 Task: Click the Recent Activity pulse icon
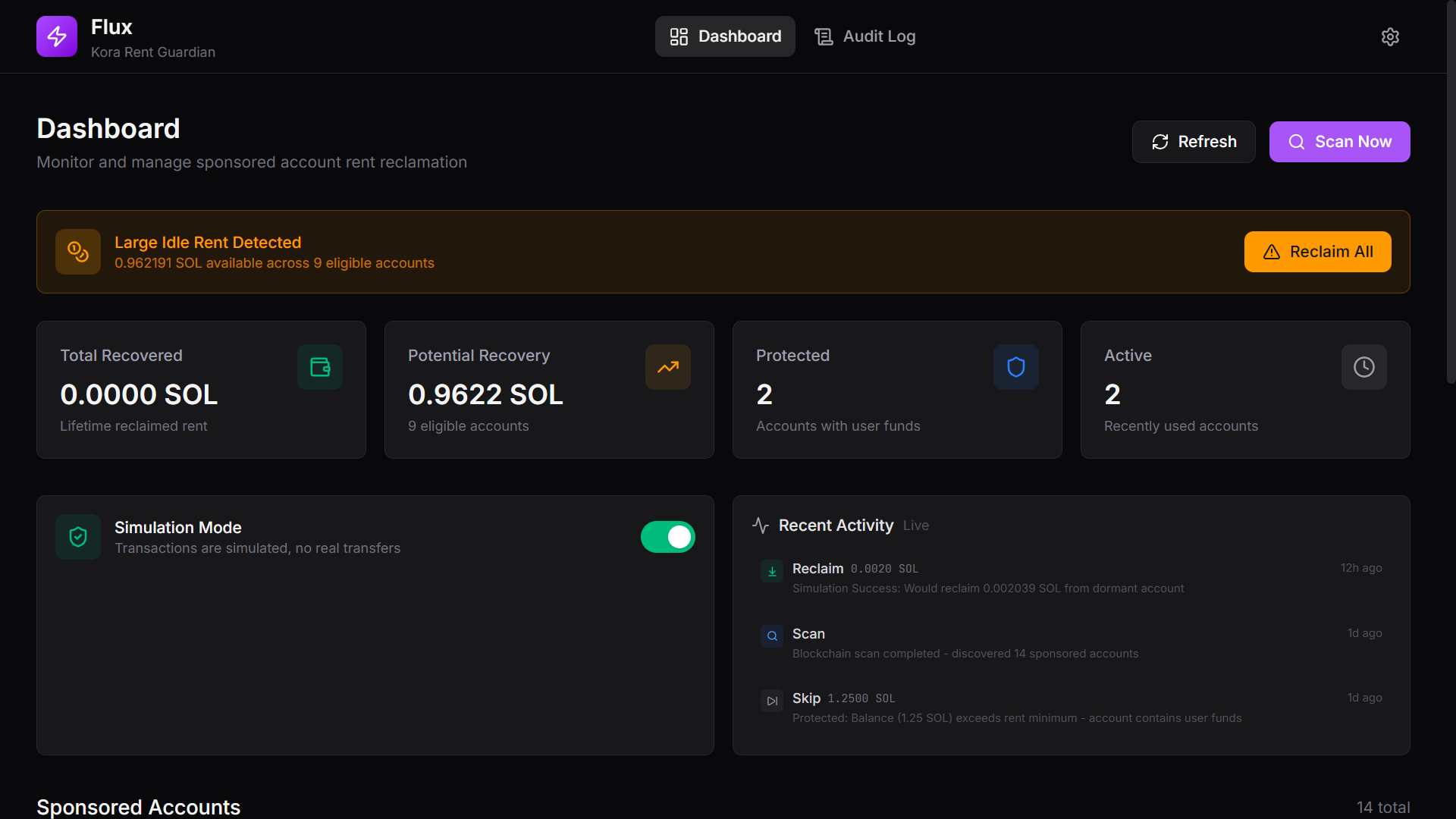pyautogui.click(x=761, y=526)
